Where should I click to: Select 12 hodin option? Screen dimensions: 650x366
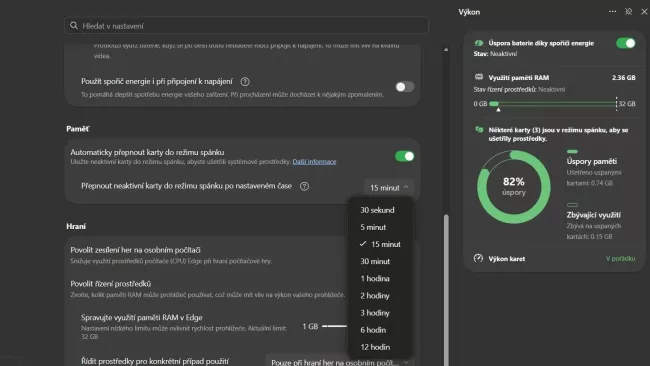381,347
